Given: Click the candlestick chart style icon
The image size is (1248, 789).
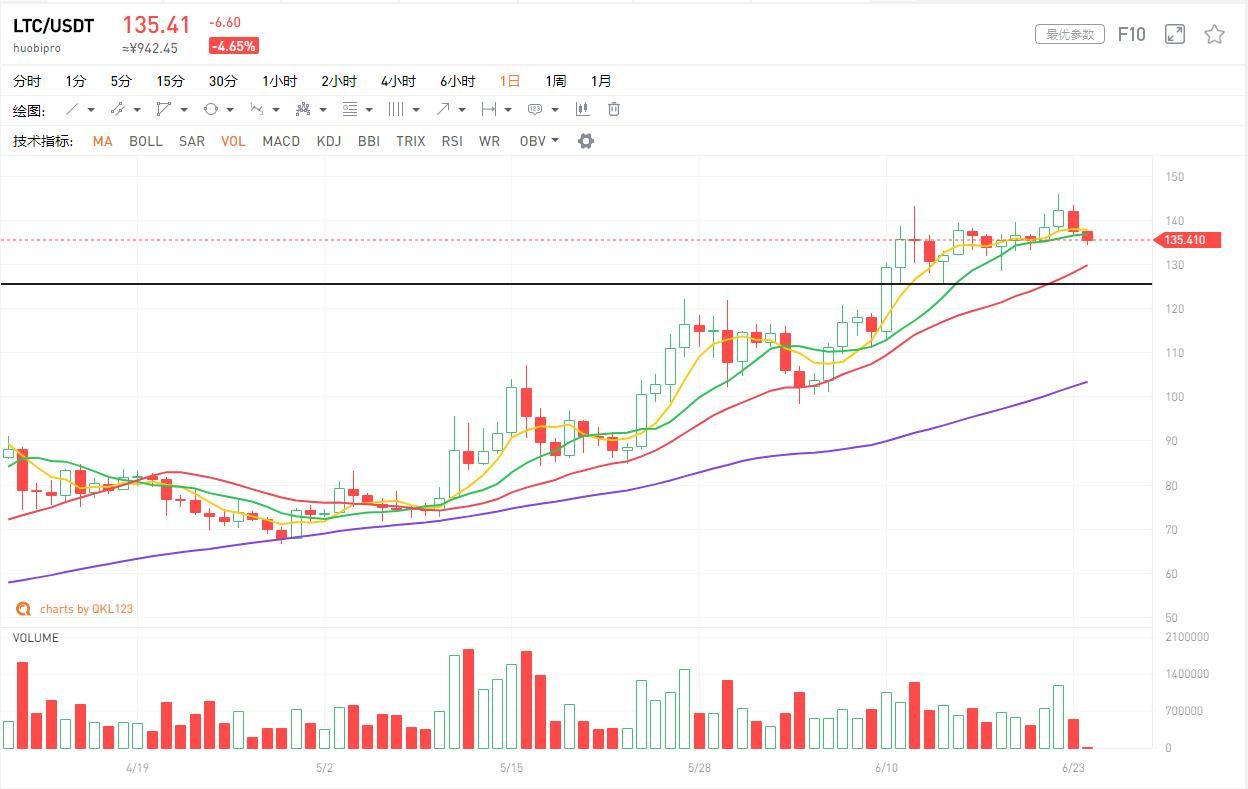Looking at the screenshot, I should tap(582, 109).
